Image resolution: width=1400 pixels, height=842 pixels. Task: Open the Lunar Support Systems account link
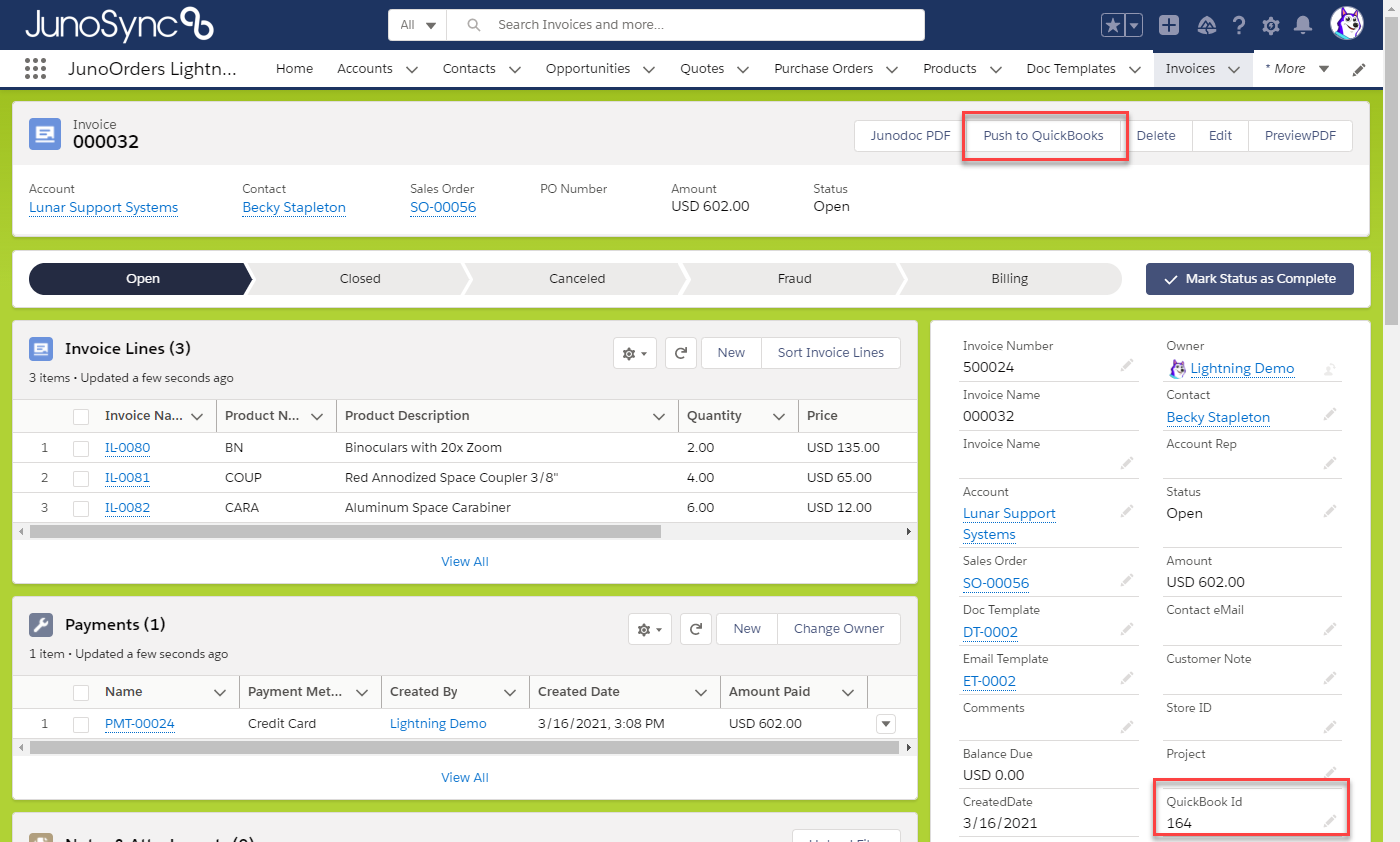[x=103, y=207]
